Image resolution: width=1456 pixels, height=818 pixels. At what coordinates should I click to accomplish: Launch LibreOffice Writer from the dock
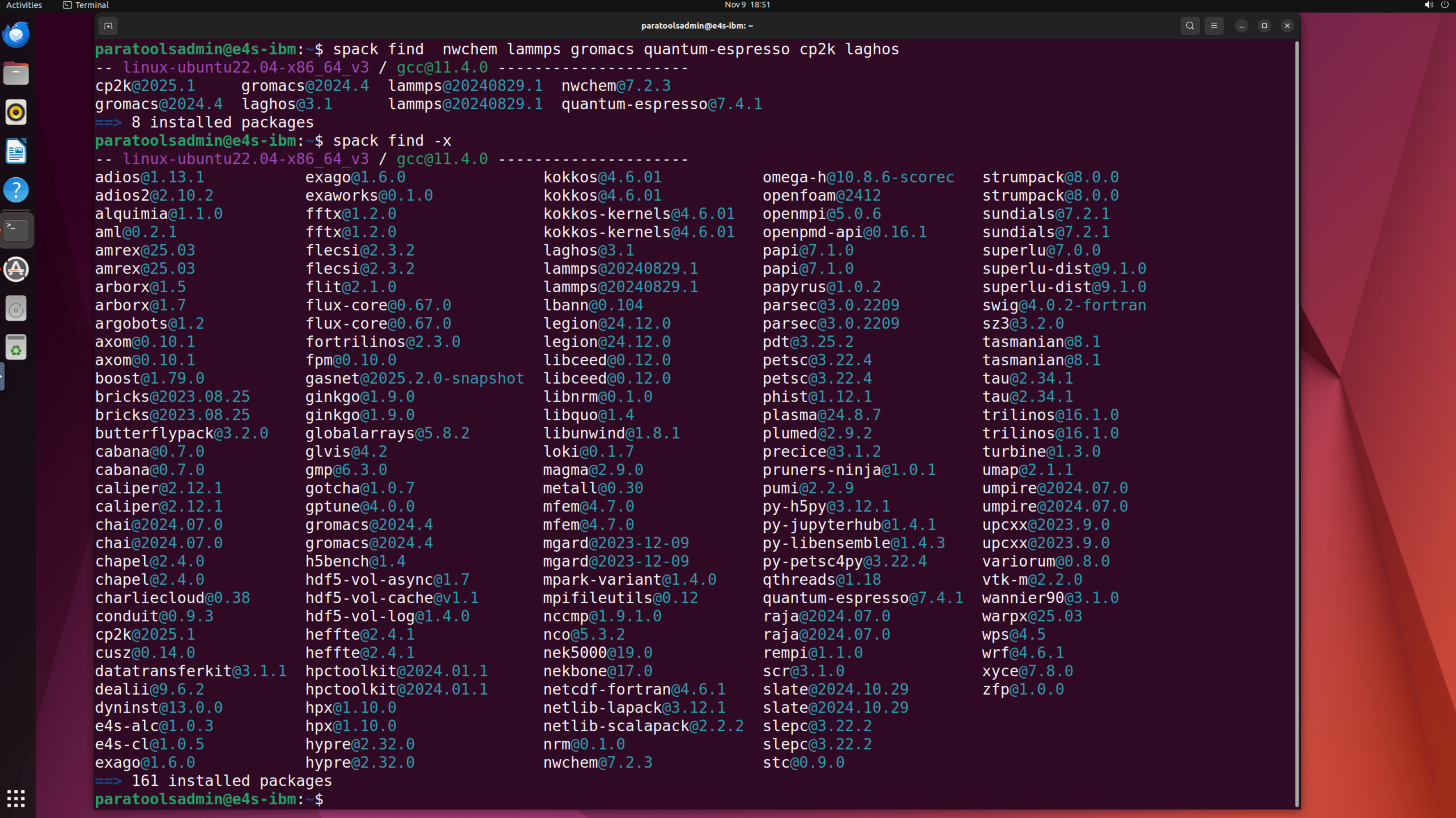coord(16,151)
